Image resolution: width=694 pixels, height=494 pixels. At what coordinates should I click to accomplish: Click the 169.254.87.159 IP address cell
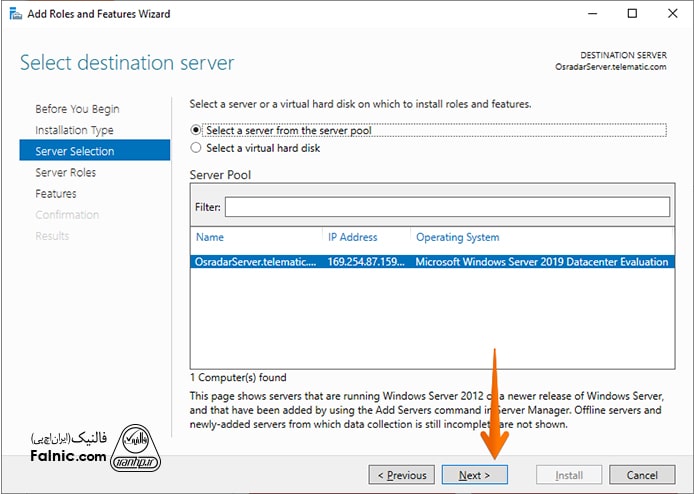click(366, 262)
